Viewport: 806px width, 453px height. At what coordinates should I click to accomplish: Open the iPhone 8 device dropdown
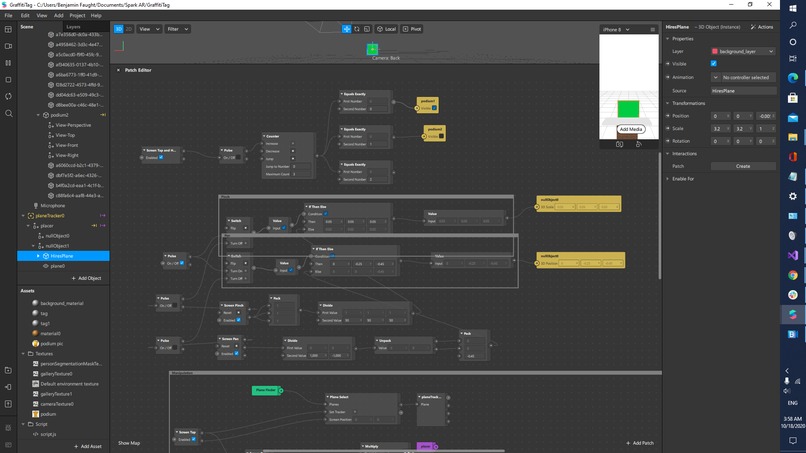[616, 29]
